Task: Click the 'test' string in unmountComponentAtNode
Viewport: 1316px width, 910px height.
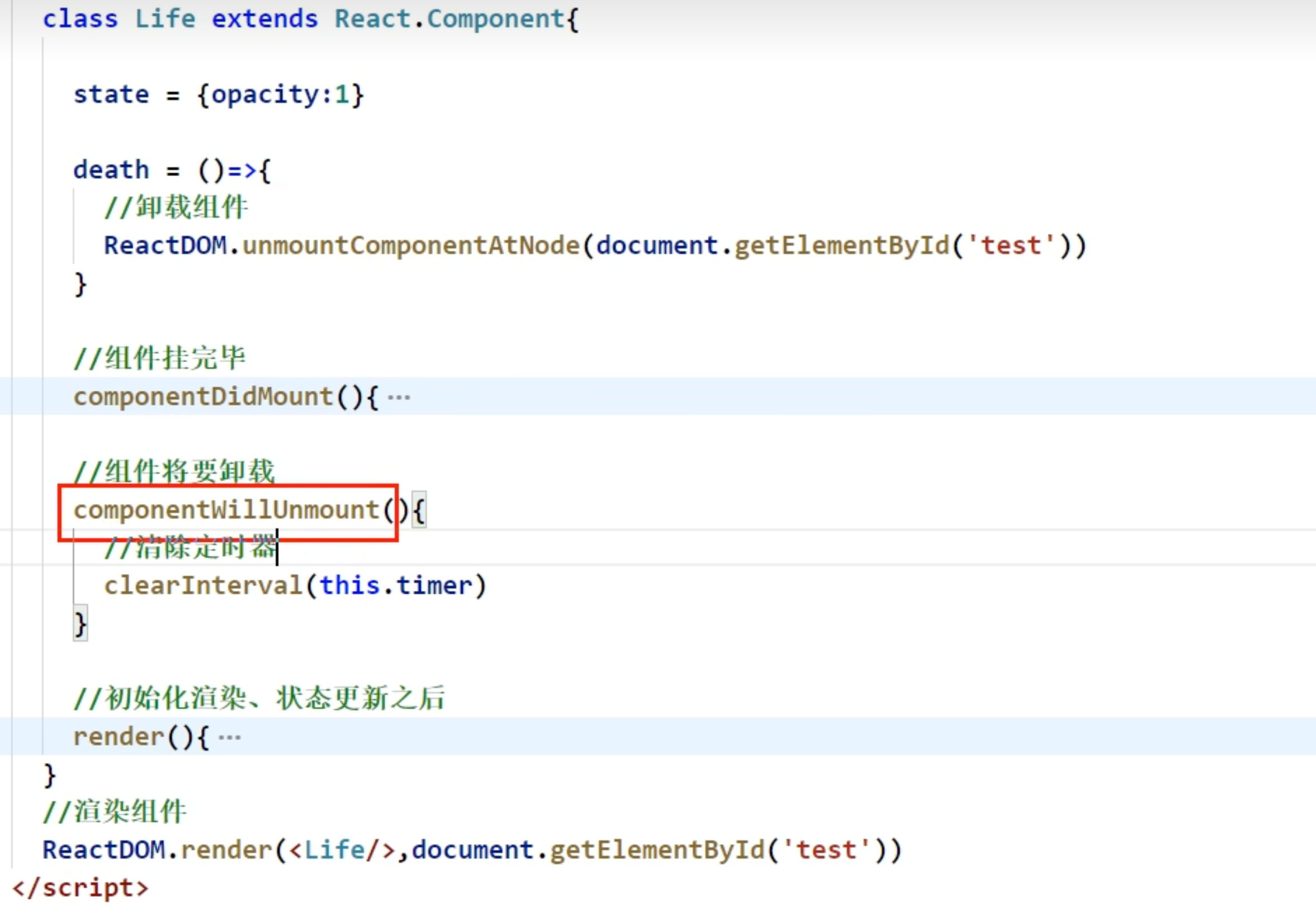Action: [x=1010, y=246]
